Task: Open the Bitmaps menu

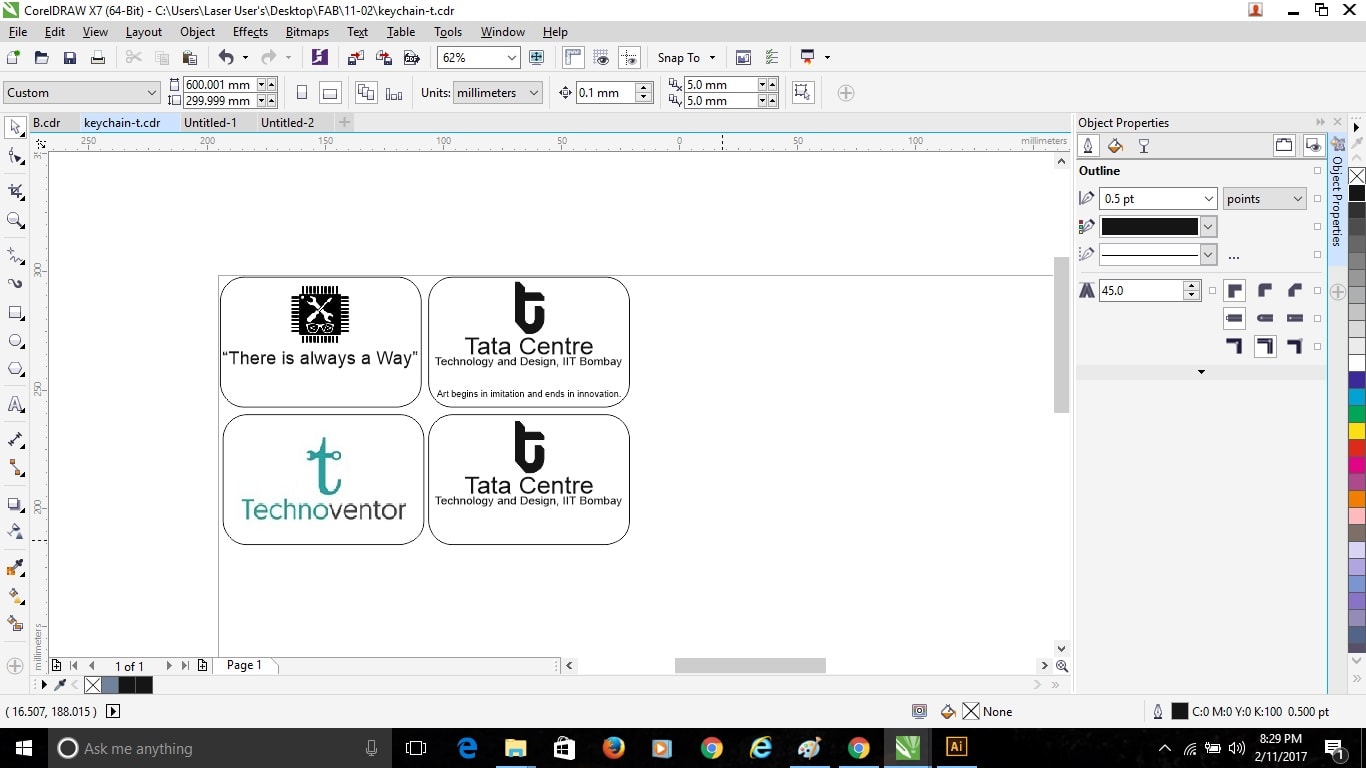Action: pos(307,32)
